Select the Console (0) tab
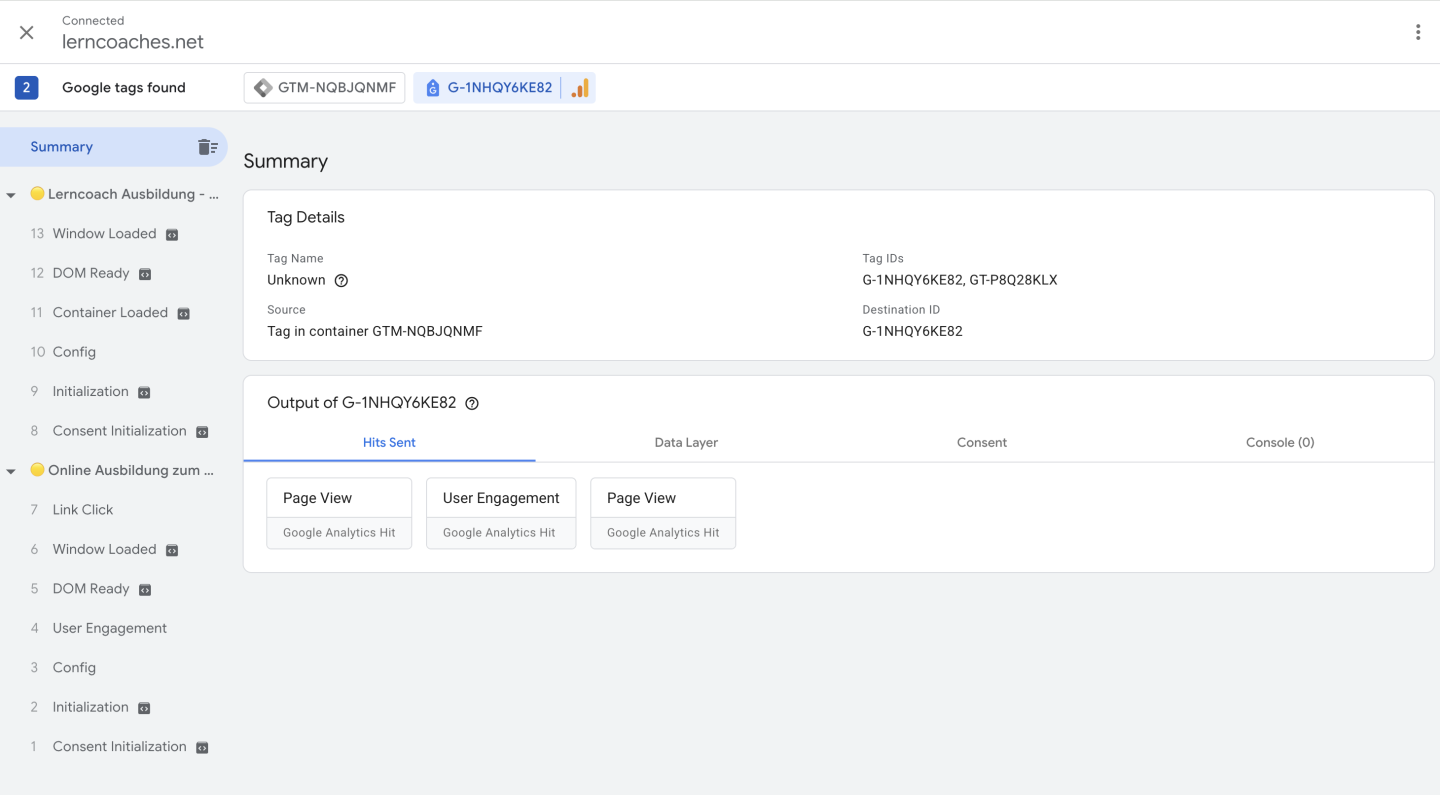Screen dimensions: 1440x795 pos(1279,442)
